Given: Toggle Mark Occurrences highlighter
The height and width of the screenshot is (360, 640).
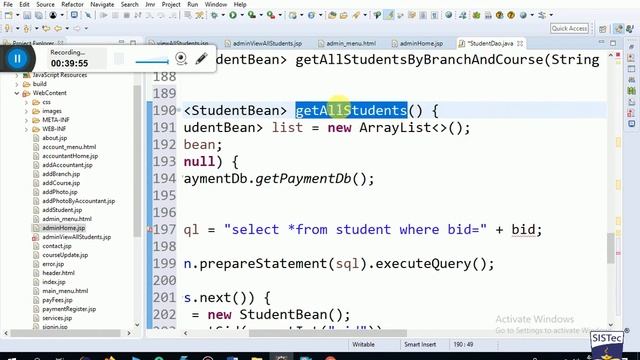Looking at the screenshot, I should pos(389,15).
